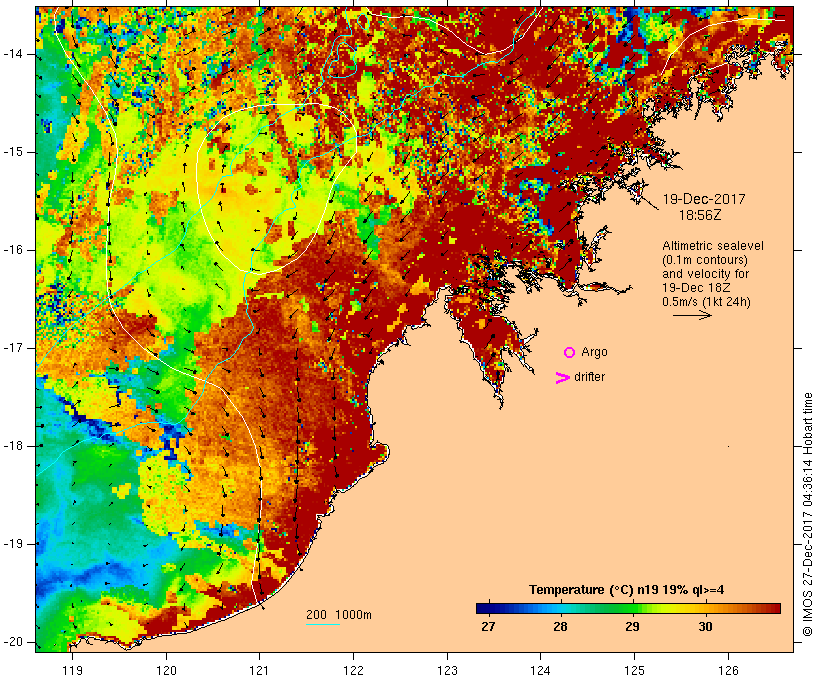Click longitude axis label '122'
Image resolution: width=820 pixels, height=680 pixels.
[x=353, y=670]
